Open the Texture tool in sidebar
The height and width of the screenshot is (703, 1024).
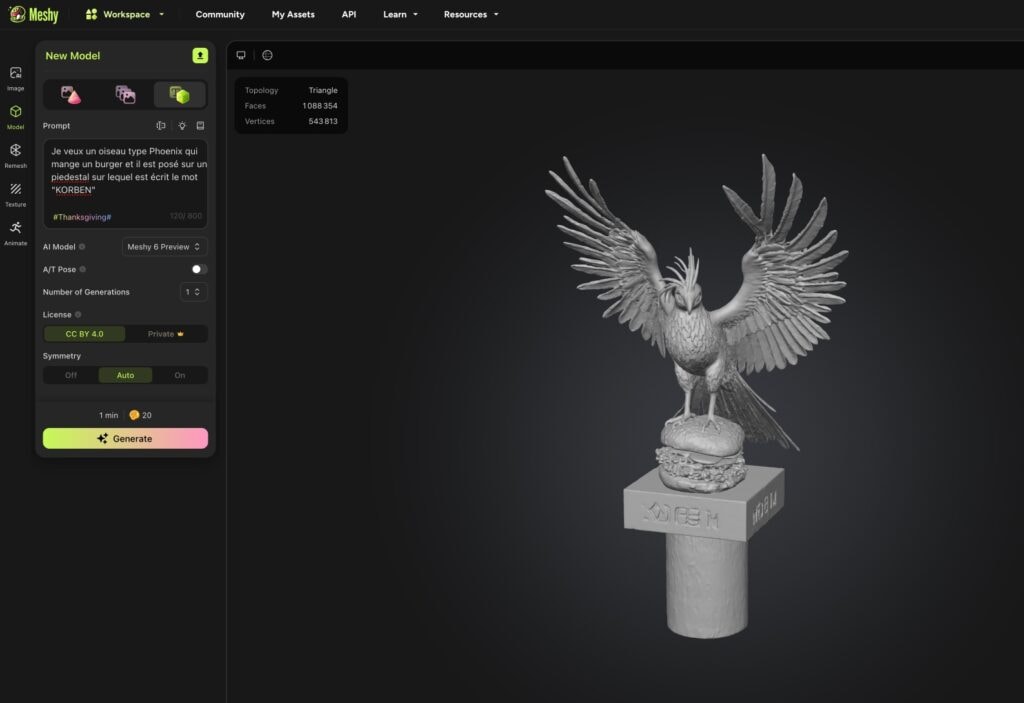[x=15, y=193]
